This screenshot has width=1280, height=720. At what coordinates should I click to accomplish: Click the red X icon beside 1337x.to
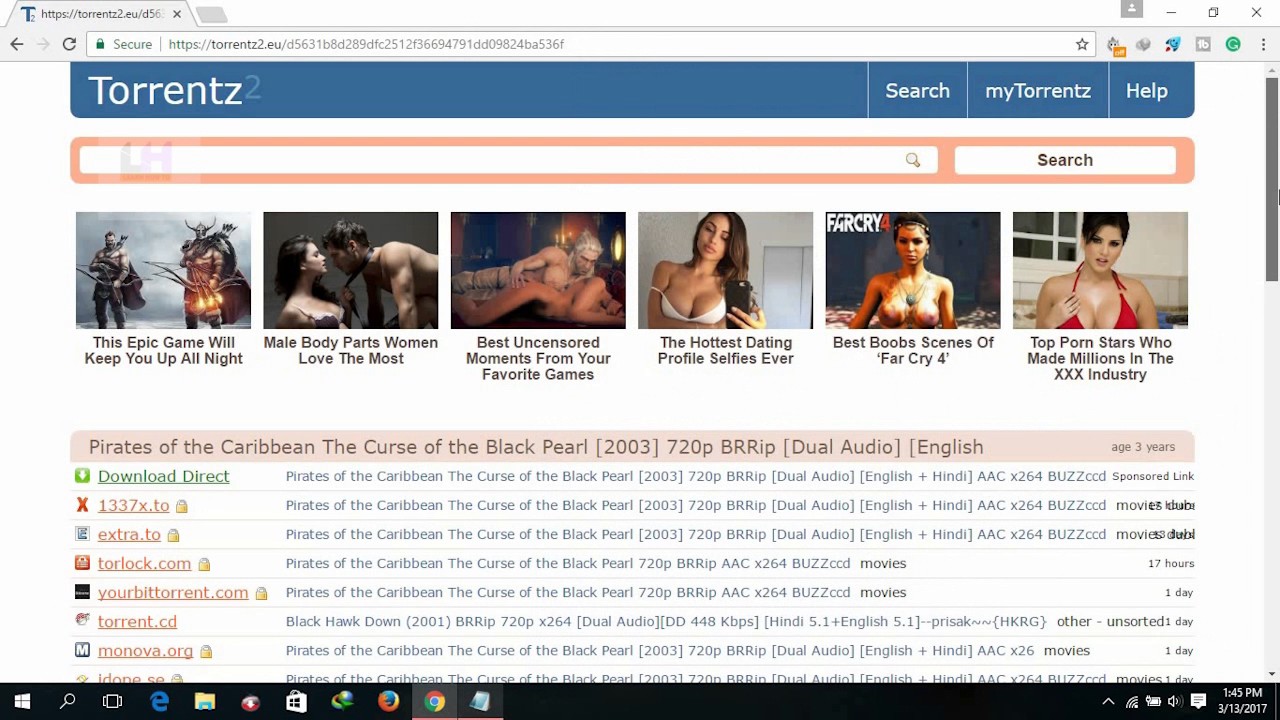pyautogui.click(x=82, y=505)
